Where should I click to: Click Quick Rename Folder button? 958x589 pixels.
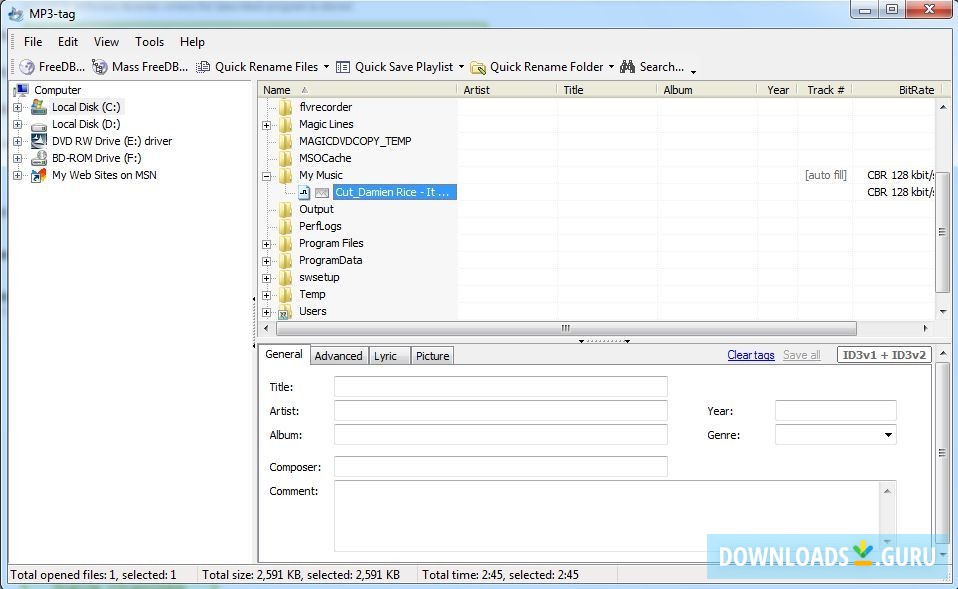[x=537, y=67]
